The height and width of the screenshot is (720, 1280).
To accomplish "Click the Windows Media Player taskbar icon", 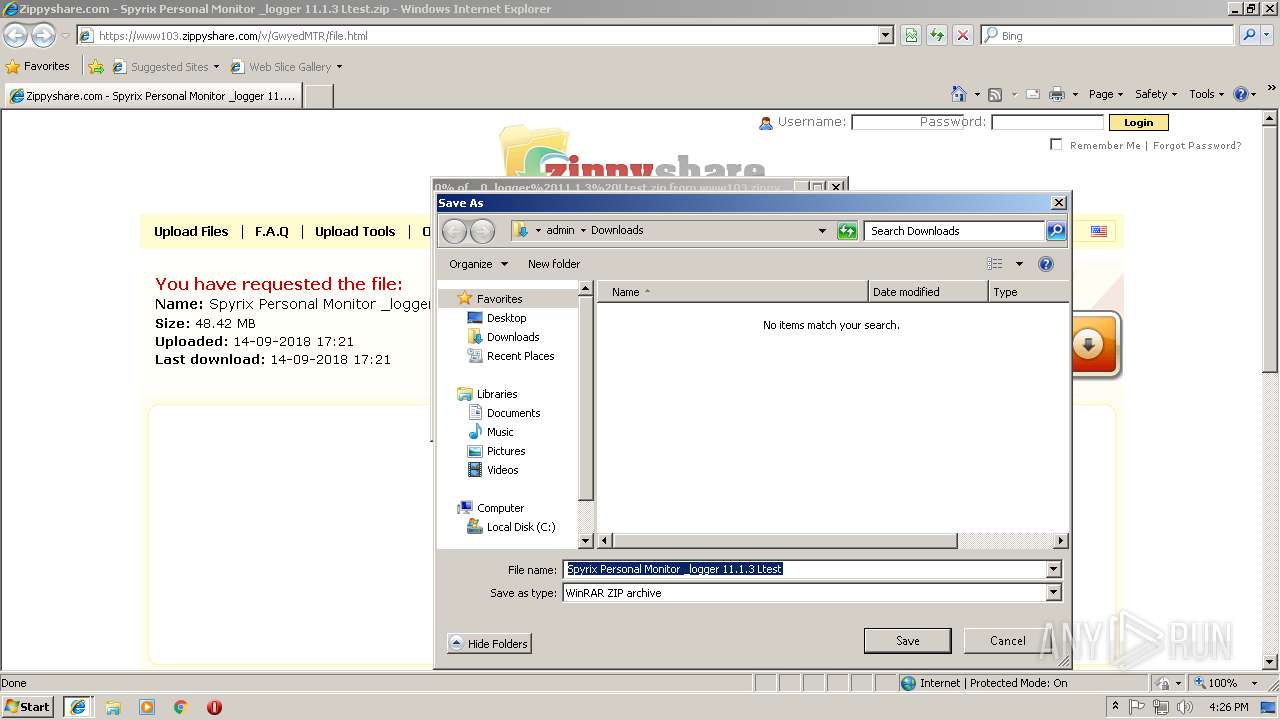I will tap(147, 707).
